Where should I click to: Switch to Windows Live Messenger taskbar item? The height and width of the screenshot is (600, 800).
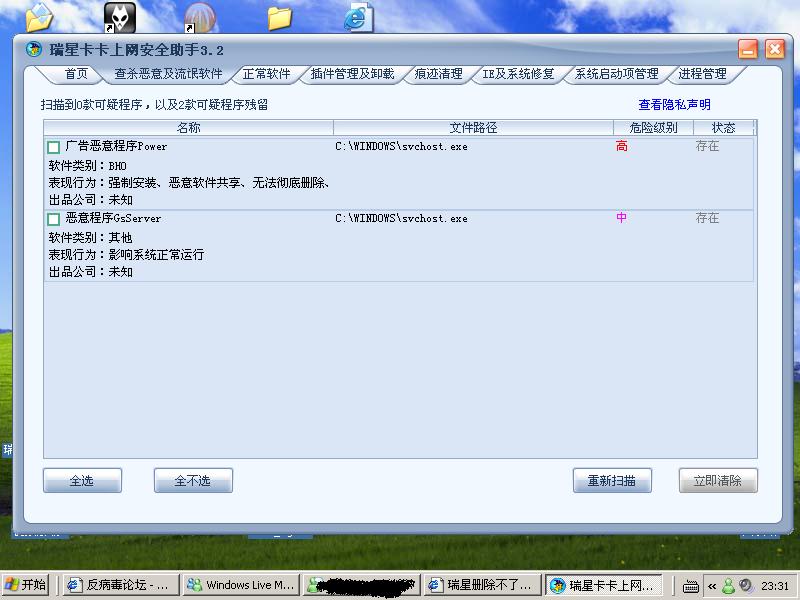pyautogui.click(x=241, y=585)
